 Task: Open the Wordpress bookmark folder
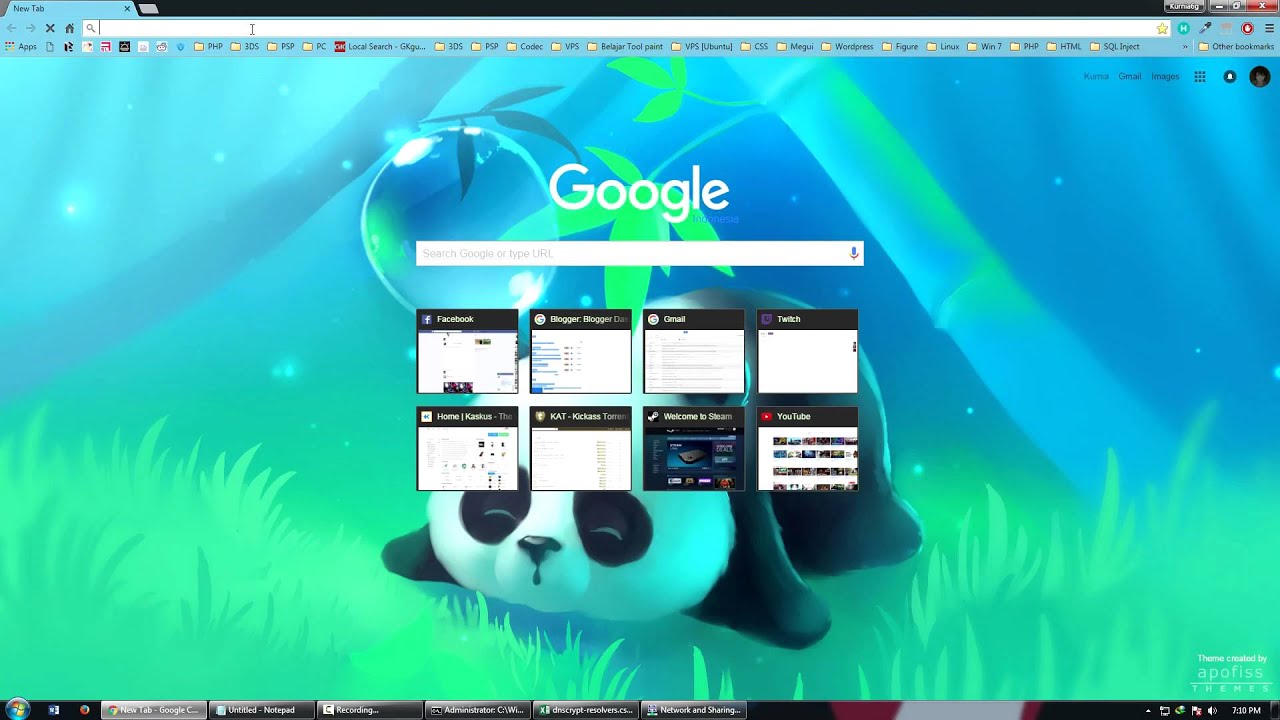847,47
